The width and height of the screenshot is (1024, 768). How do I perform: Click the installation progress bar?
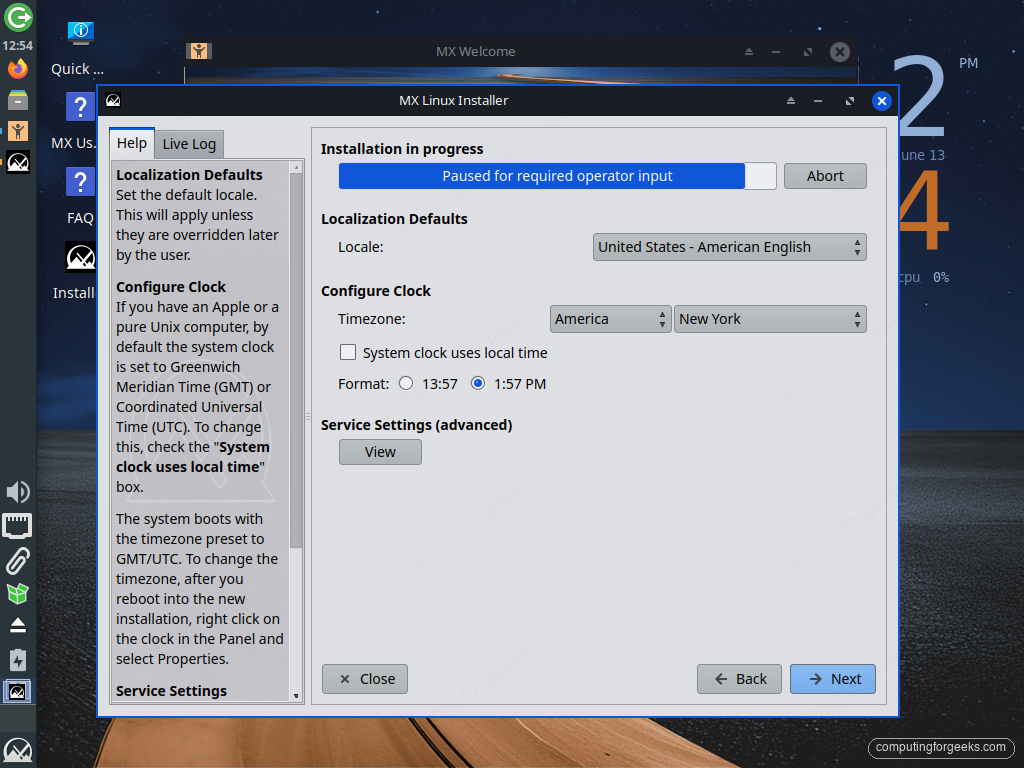coord(558,176)
